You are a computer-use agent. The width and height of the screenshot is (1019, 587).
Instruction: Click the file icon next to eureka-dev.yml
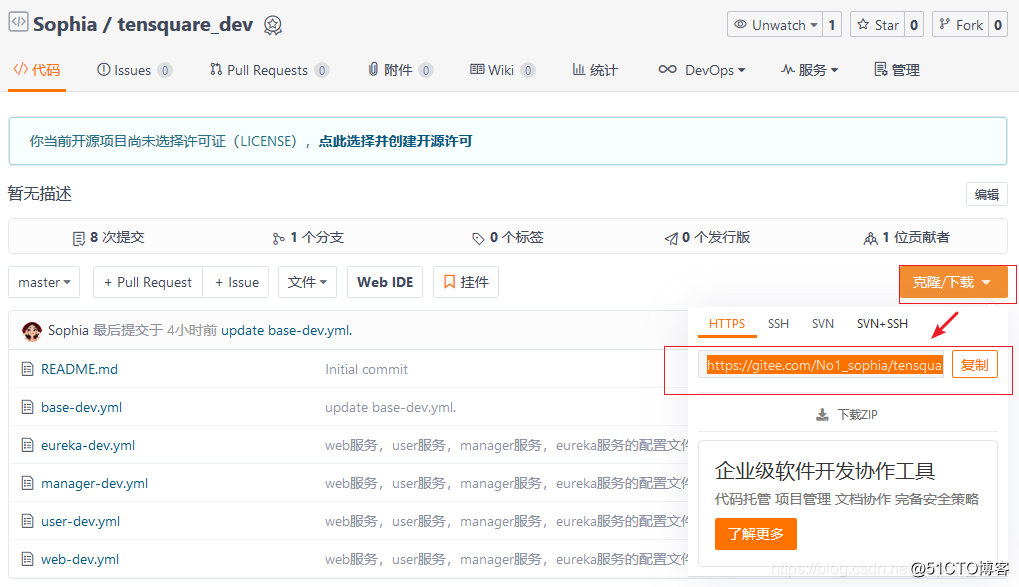pos(27,445)
